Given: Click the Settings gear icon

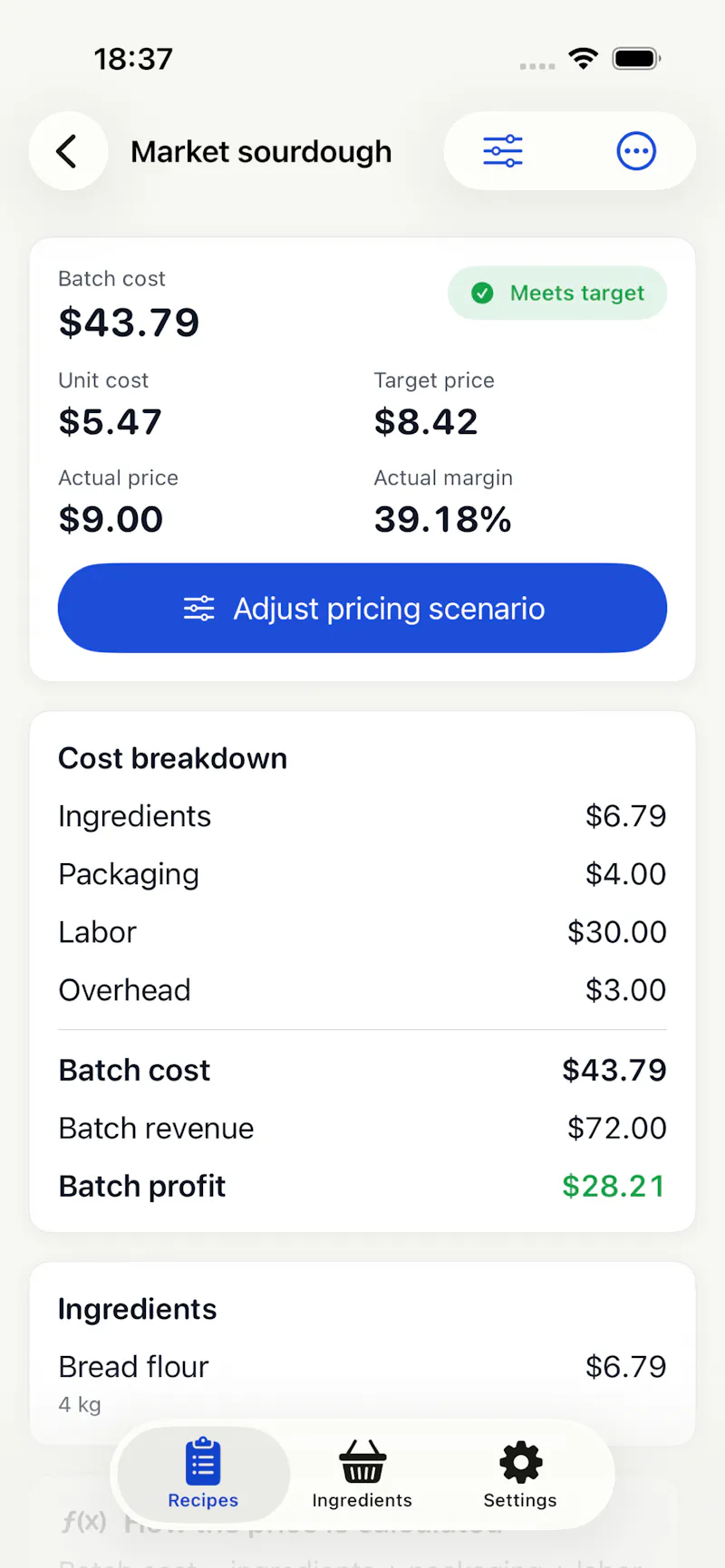Looking at the screenshot, I should [521, 1461].
